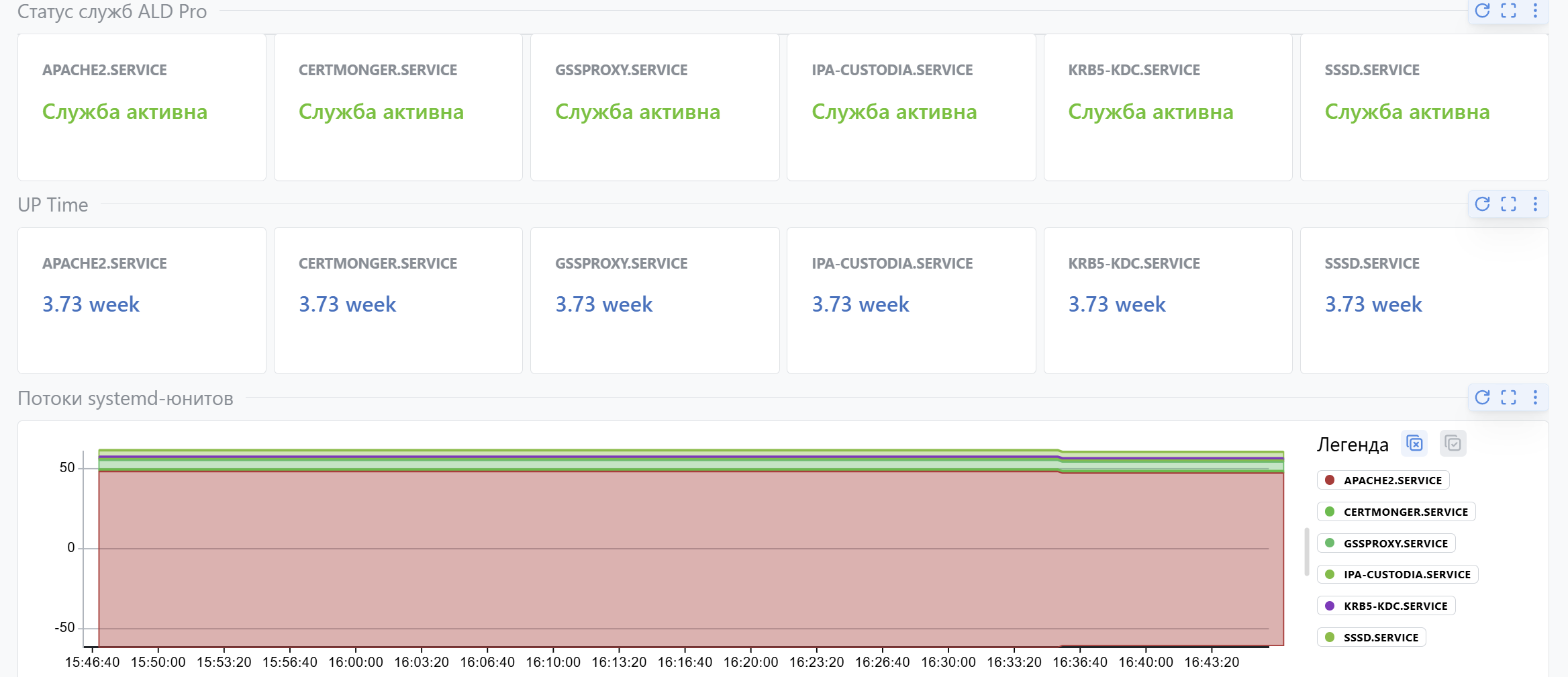Click the legend vertical scrollbar
The width and height of the screenshot is (1568, 677).
tap(1306, 551)
